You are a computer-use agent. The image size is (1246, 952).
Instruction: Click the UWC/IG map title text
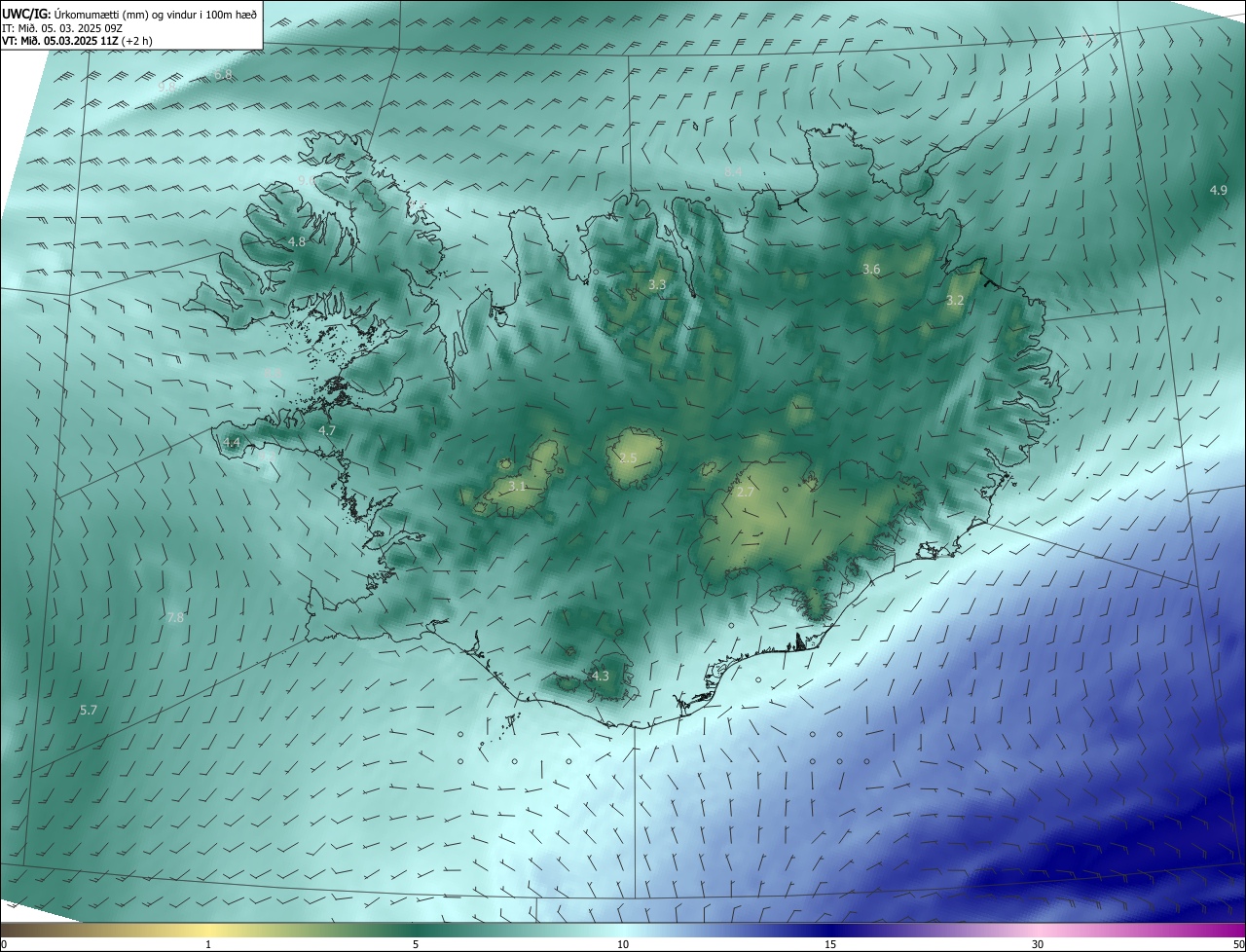click(x=129, y=14)
